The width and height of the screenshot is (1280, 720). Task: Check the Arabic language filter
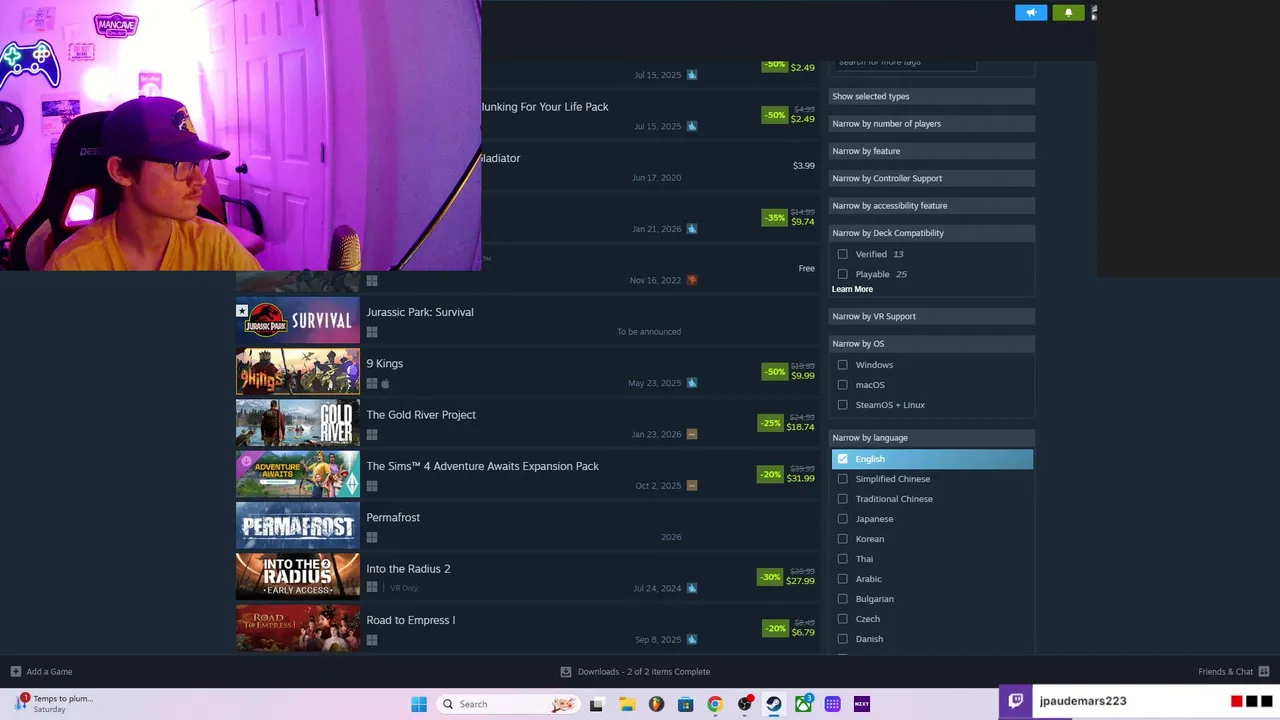tap(842, 579)
